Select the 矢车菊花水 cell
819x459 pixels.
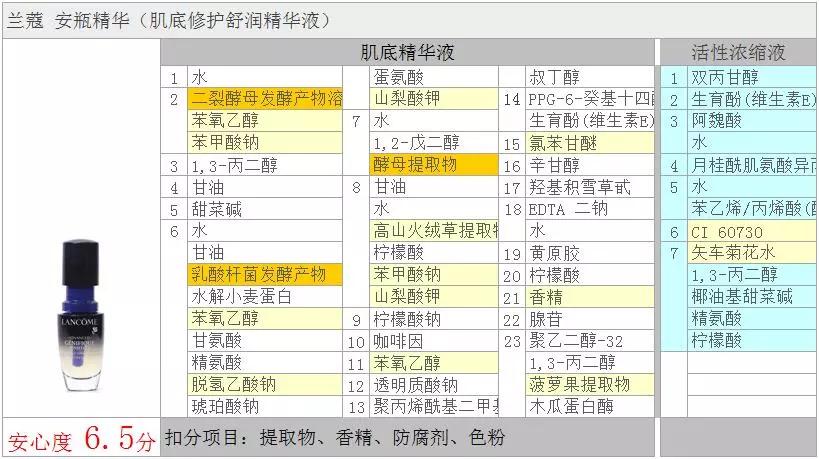point(752,253)
